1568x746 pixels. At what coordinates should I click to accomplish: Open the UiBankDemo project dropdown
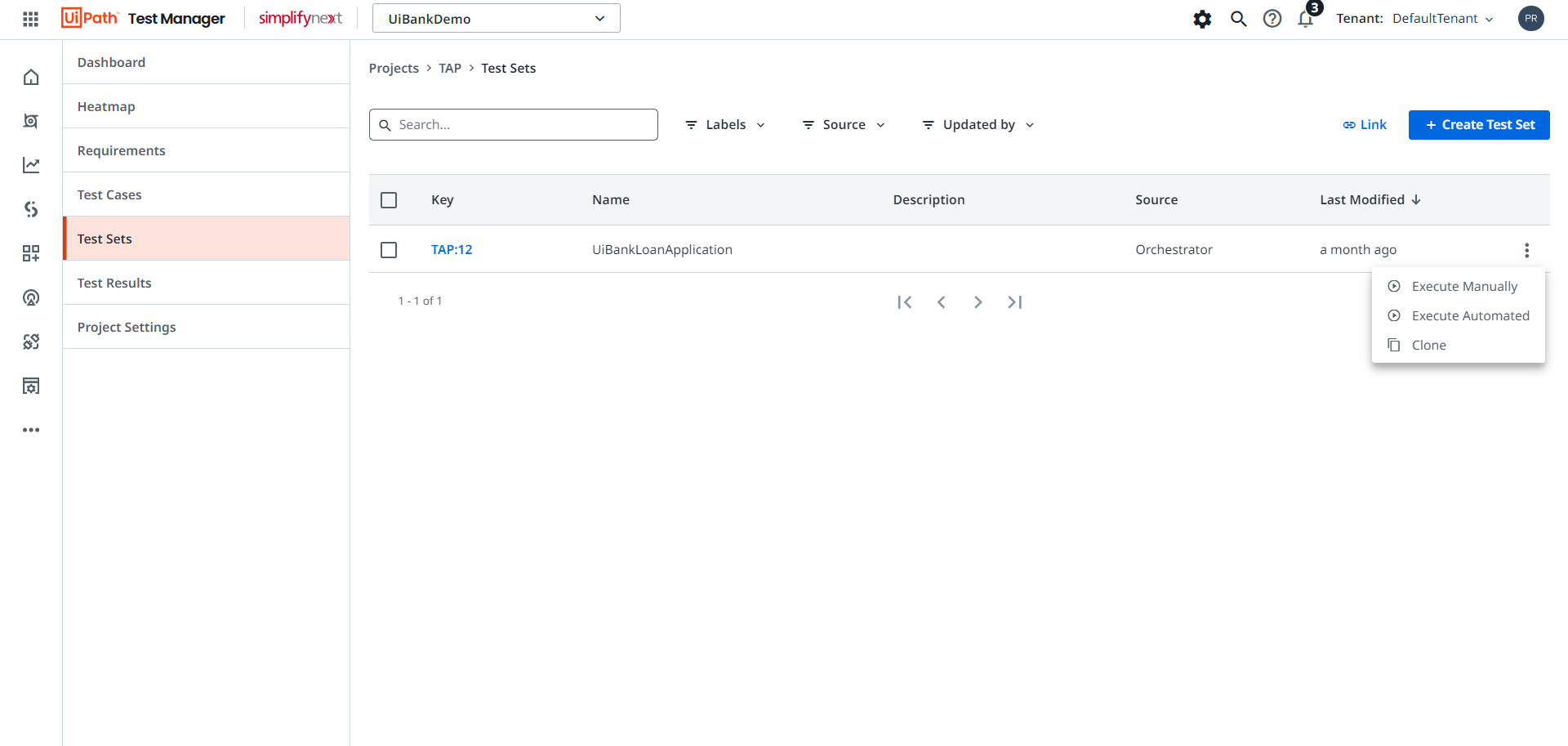[496, 18]
